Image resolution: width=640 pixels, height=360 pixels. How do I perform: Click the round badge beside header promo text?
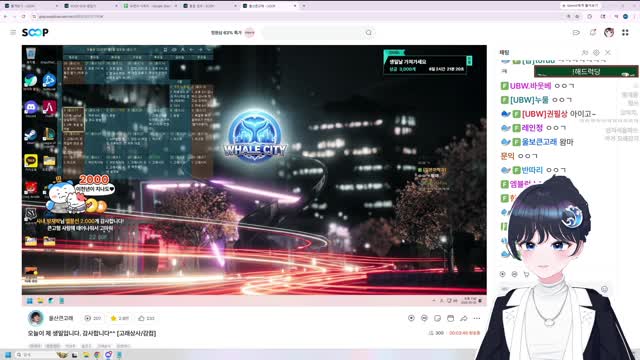[x=249, y=33]
